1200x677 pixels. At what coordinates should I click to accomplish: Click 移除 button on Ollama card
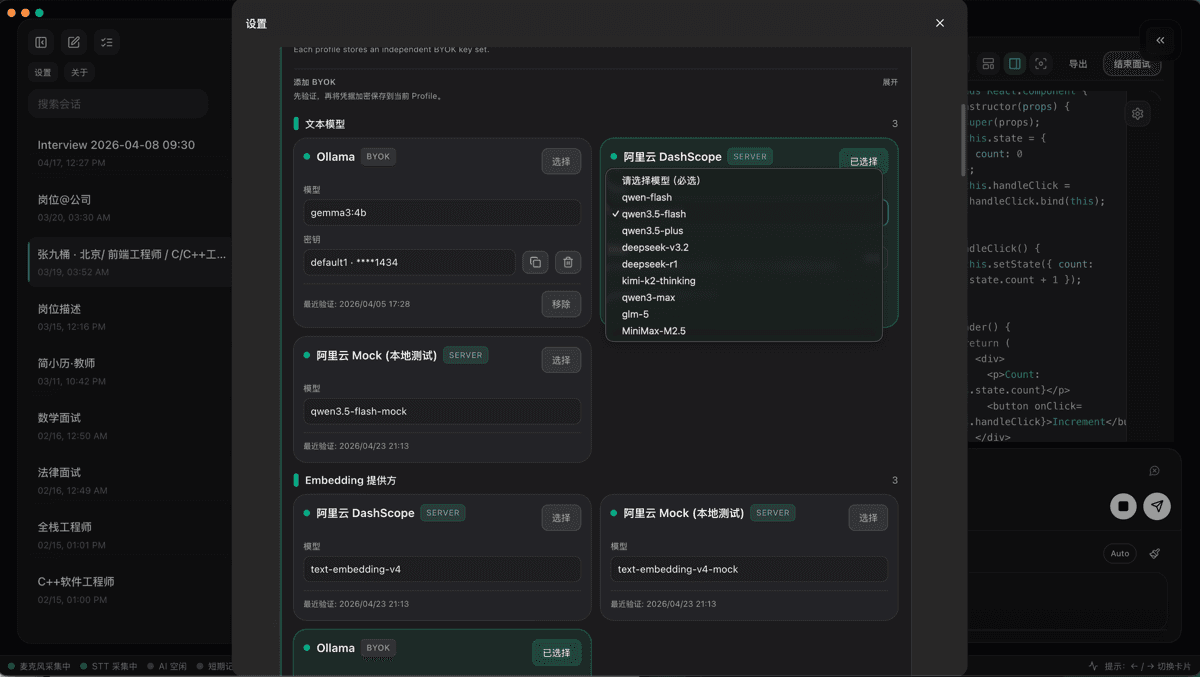[561, 304]
